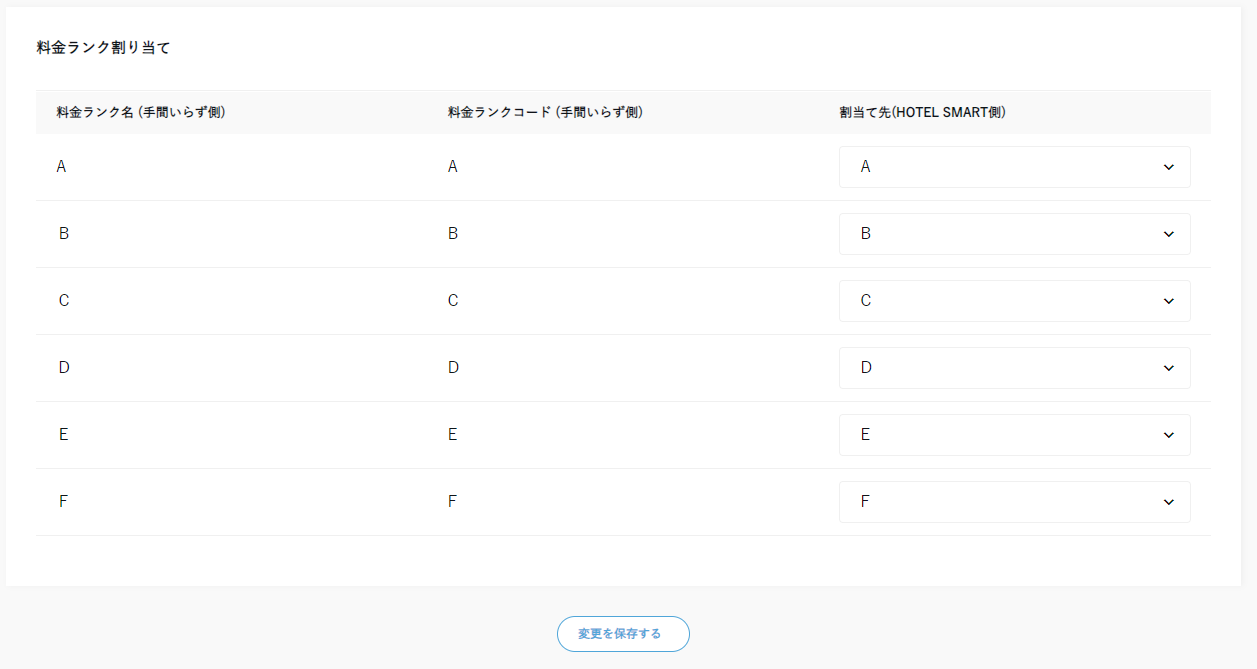Image resolution: width=1257 pixels, height=669 pixels.
Task: Click the 変更を保存する button
Action: click(x=622, y=634)
